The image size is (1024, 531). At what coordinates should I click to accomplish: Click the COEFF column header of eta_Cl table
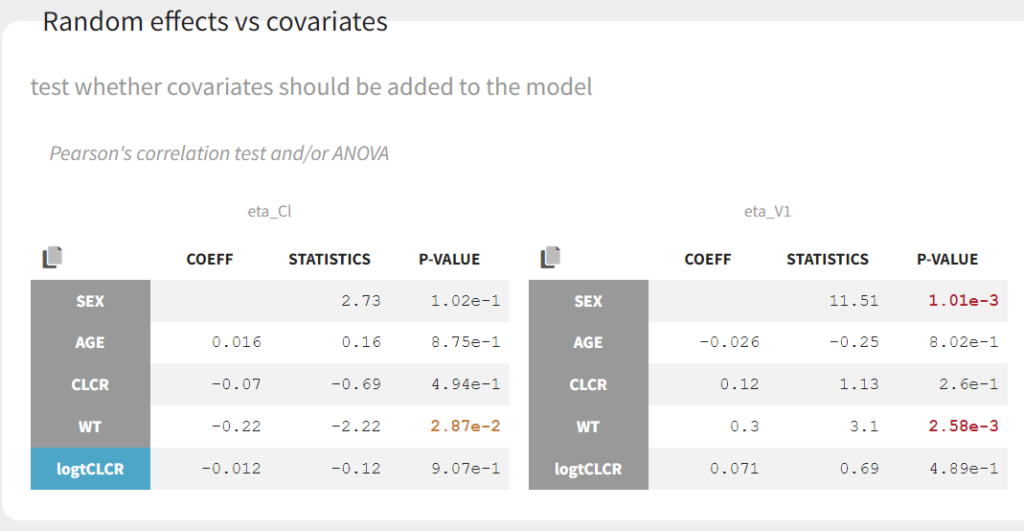point(210,259)
